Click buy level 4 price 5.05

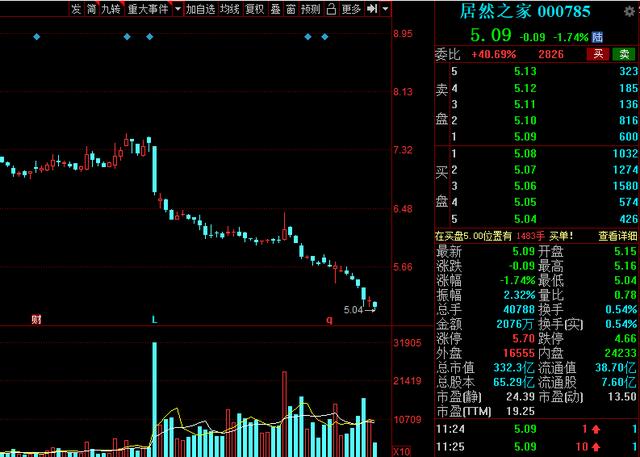525,202
